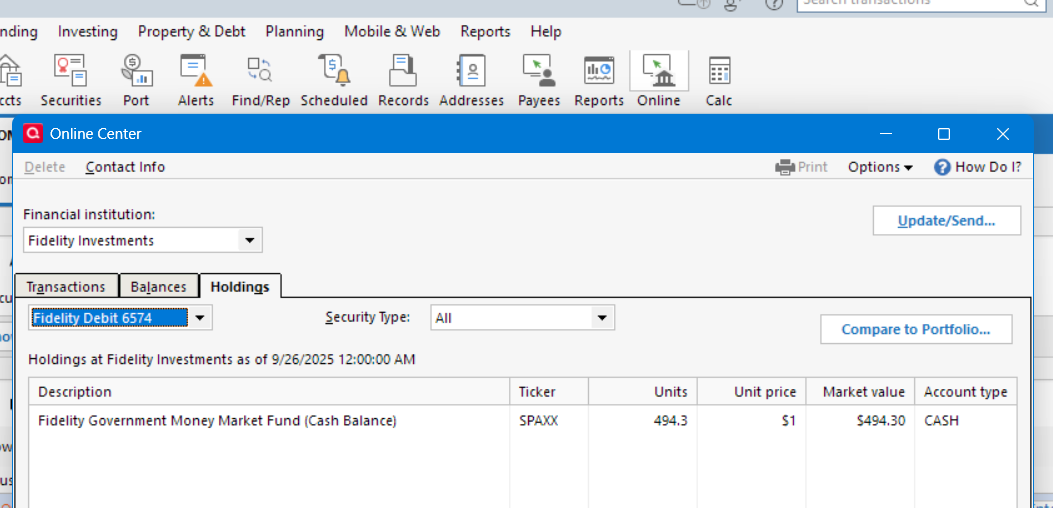
Task: Open the Options dropdown menu
Action: coord(880,167)
